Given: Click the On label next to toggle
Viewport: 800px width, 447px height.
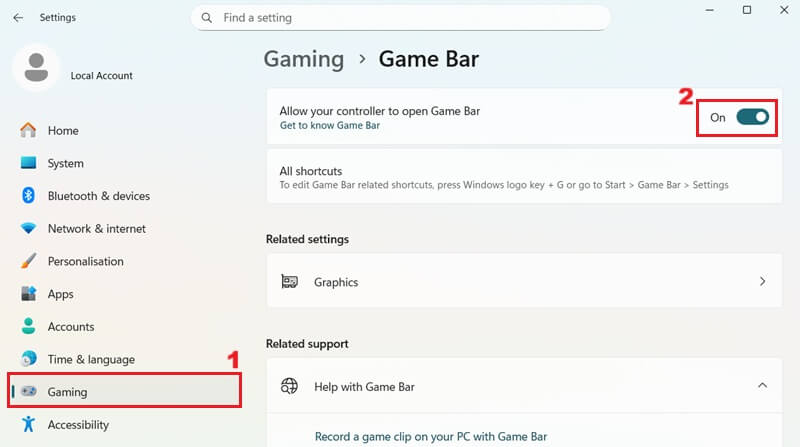Looking at the screenshot, I should (x=717, y=117).
